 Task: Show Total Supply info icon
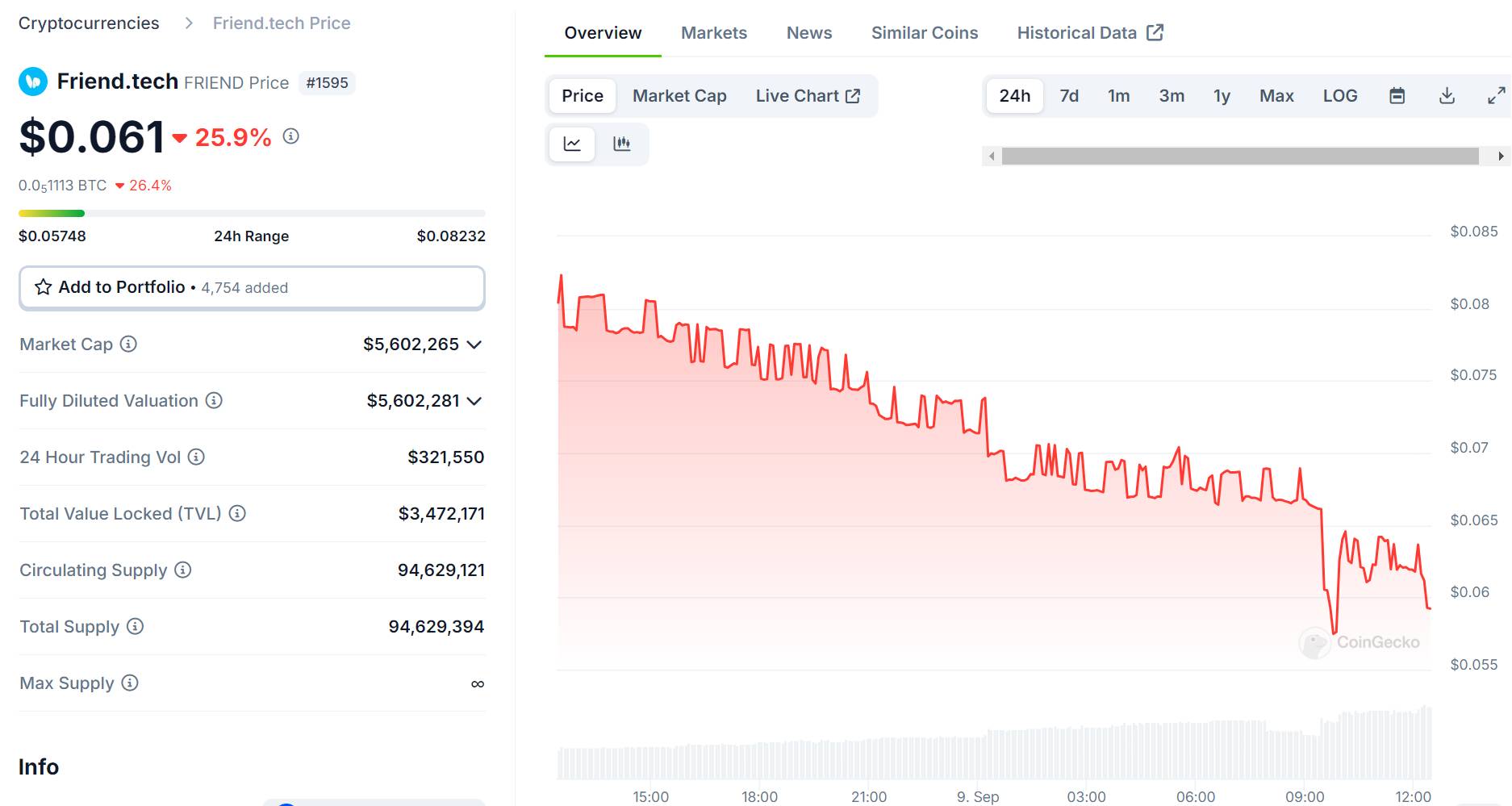(x=136, y=626)
